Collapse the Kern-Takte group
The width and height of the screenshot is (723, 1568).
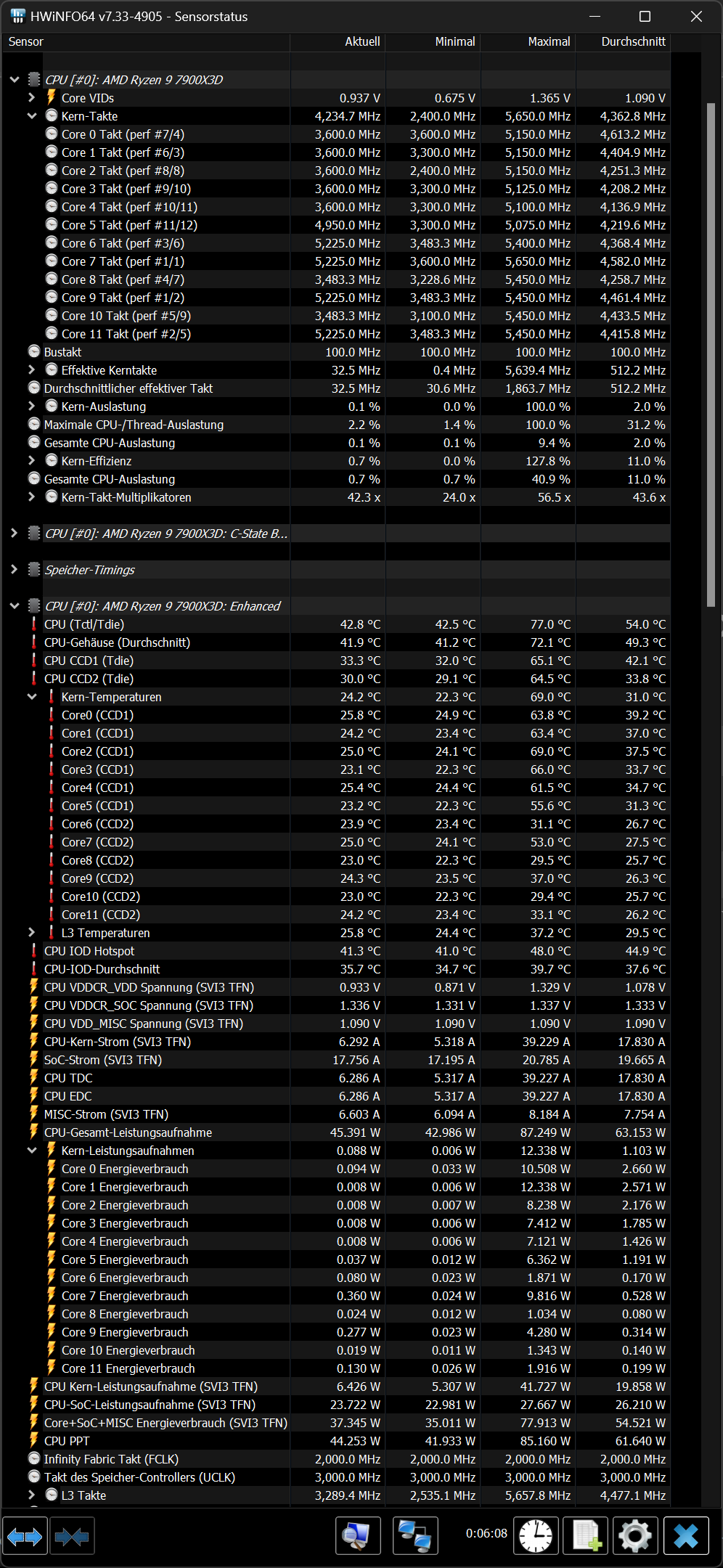click(32, 115)
